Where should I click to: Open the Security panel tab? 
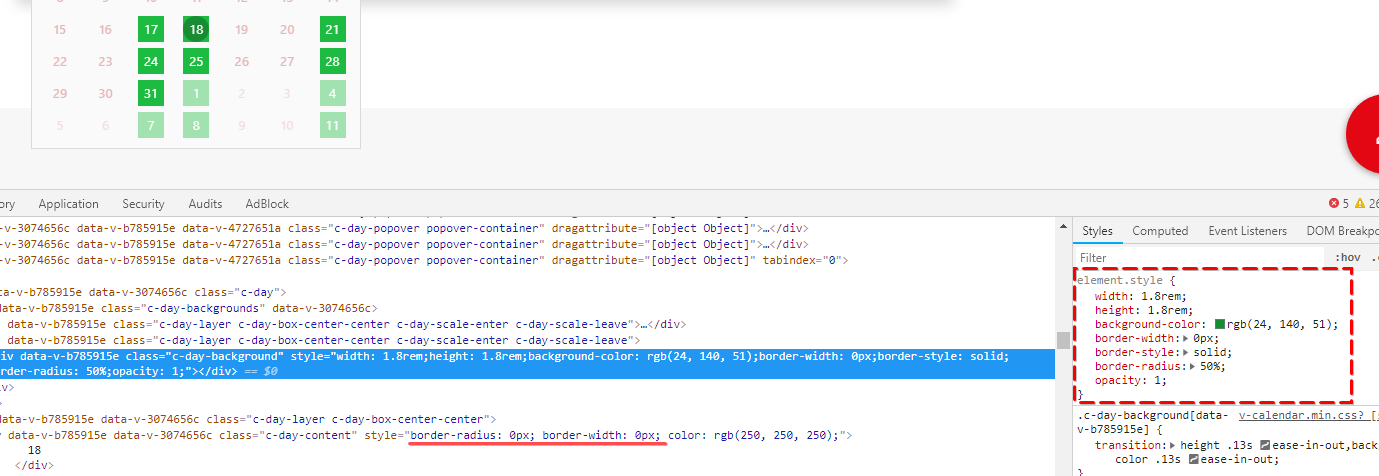click(143, 204)
